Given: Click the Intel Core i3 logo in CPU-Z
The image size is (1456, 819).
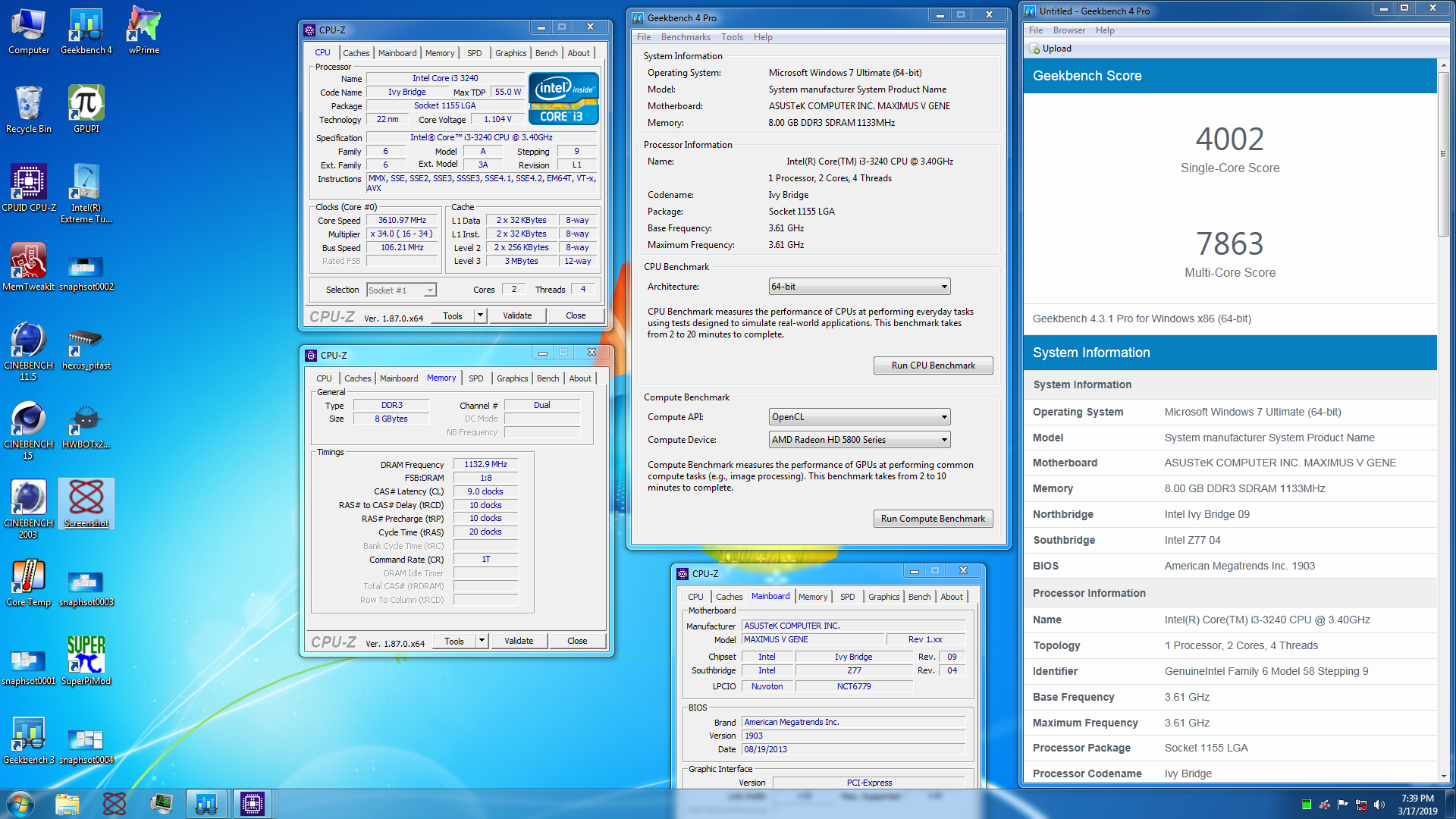Looking at the screenshot, I should click(563, 99).
